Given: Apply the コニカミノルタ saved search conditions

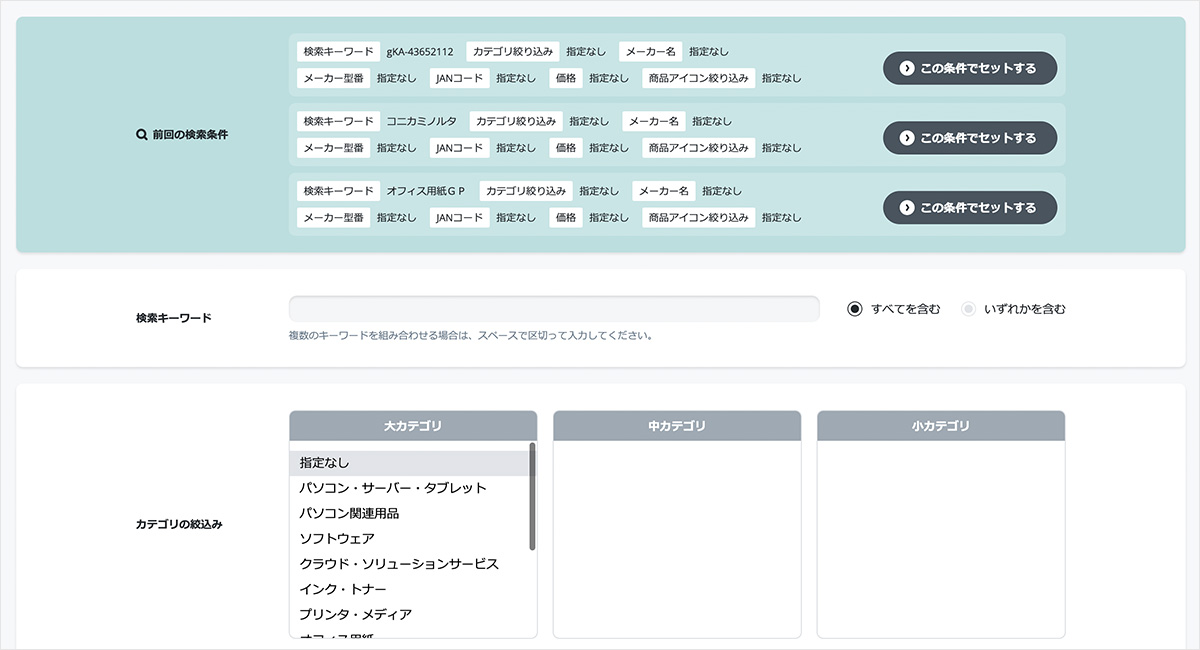Looking at the screenshot, I should coord(969,138).
